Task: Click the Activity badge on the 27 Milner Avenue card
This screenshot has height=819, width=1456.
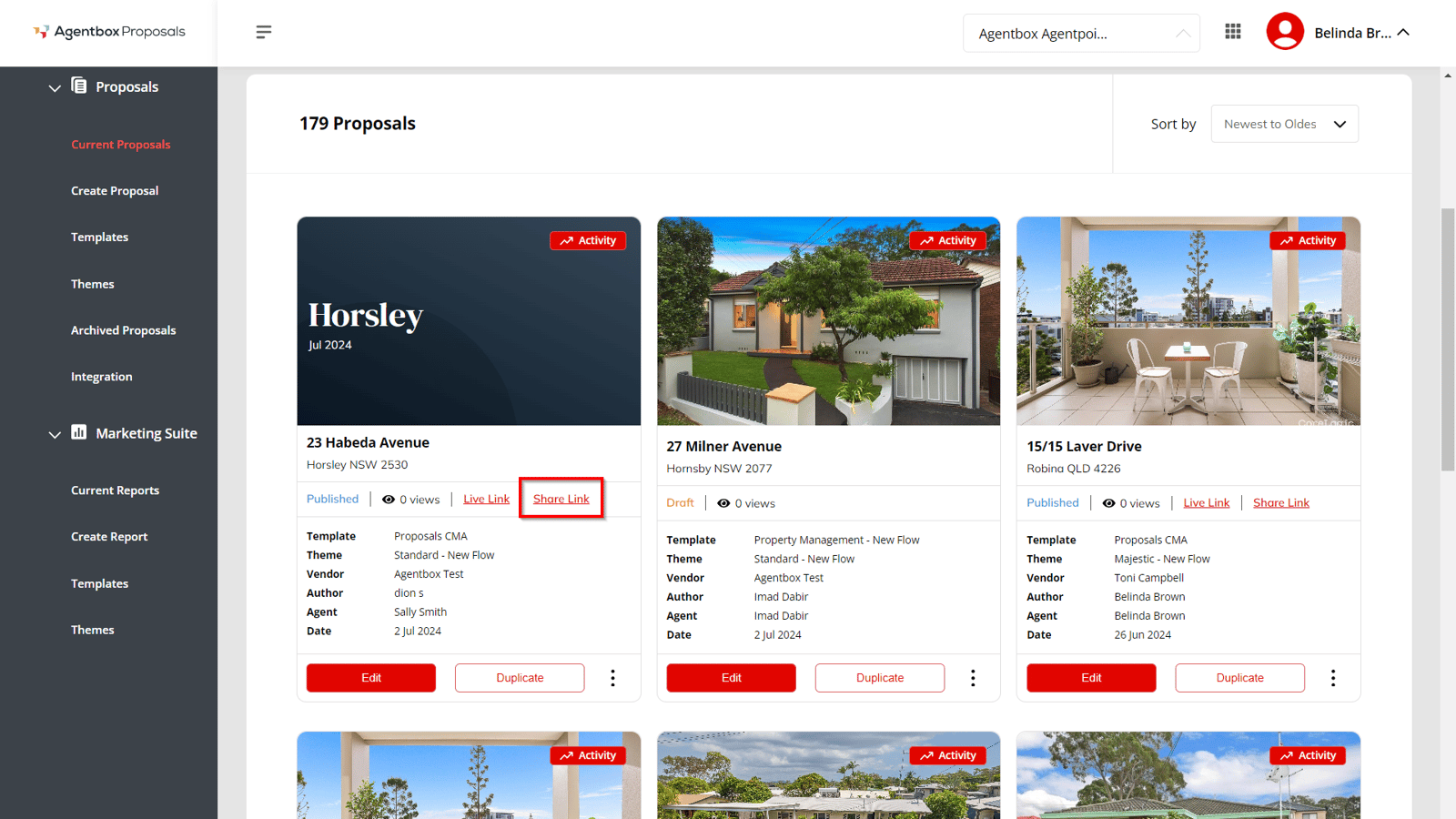Action: 947,240
